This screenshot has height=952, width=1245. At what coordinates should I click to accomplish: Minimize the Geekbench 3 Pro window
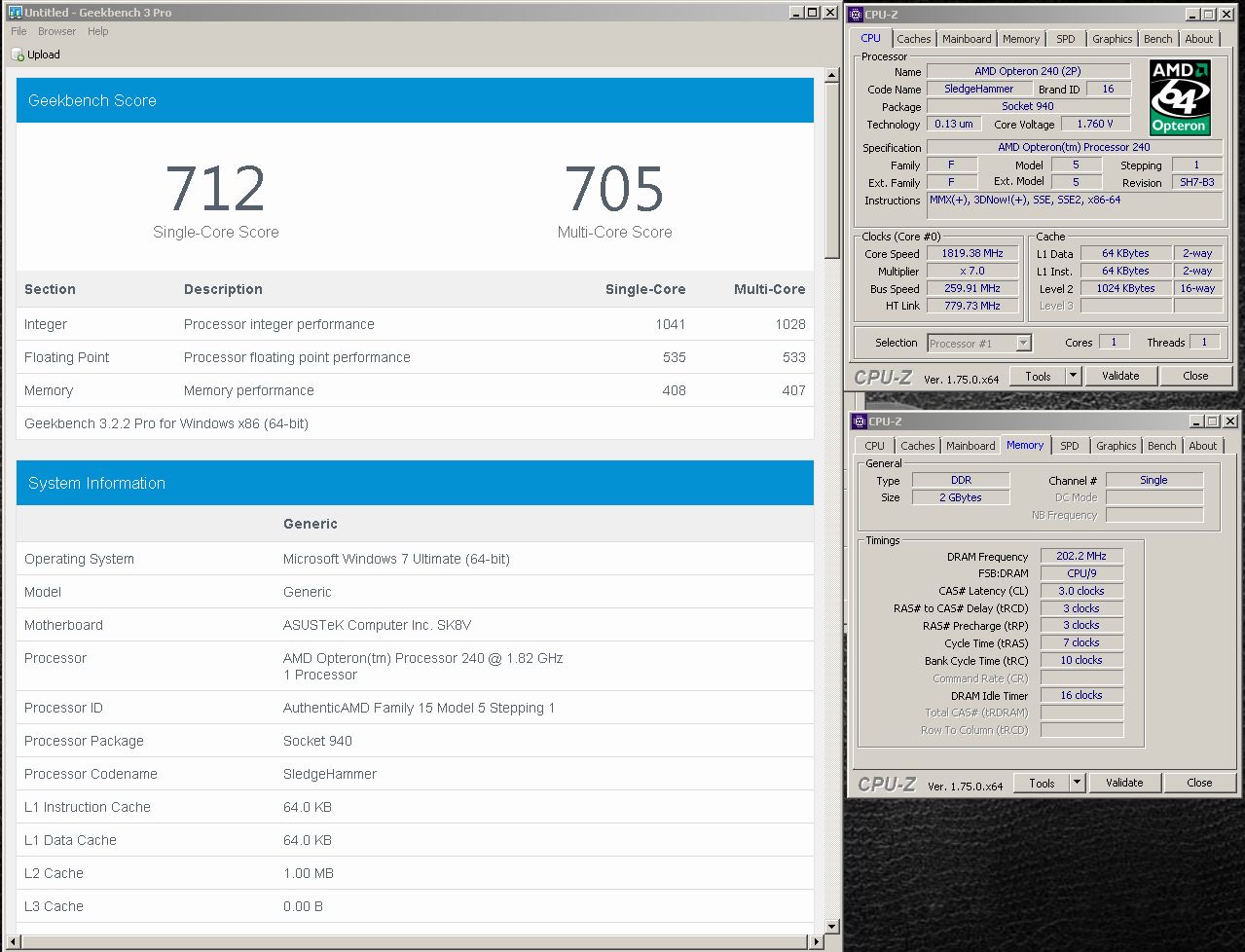click(x=796, y=13)
